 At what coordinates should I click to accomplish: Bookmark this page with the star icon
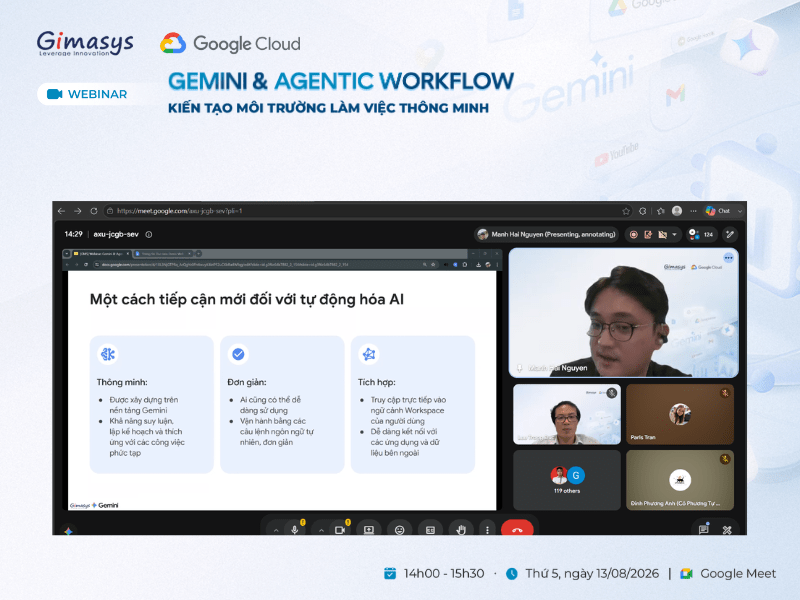(626, 211)
